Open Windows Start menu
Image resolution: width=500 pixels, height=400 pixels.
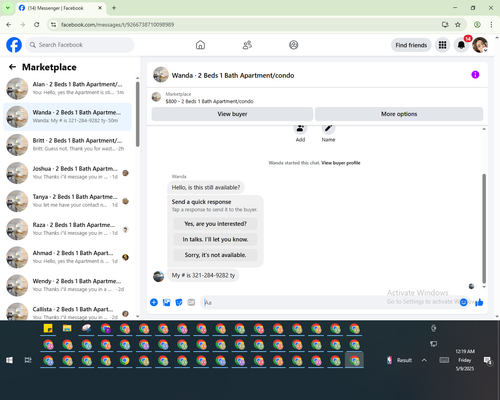pyautogui.click(x=9, y=360)
